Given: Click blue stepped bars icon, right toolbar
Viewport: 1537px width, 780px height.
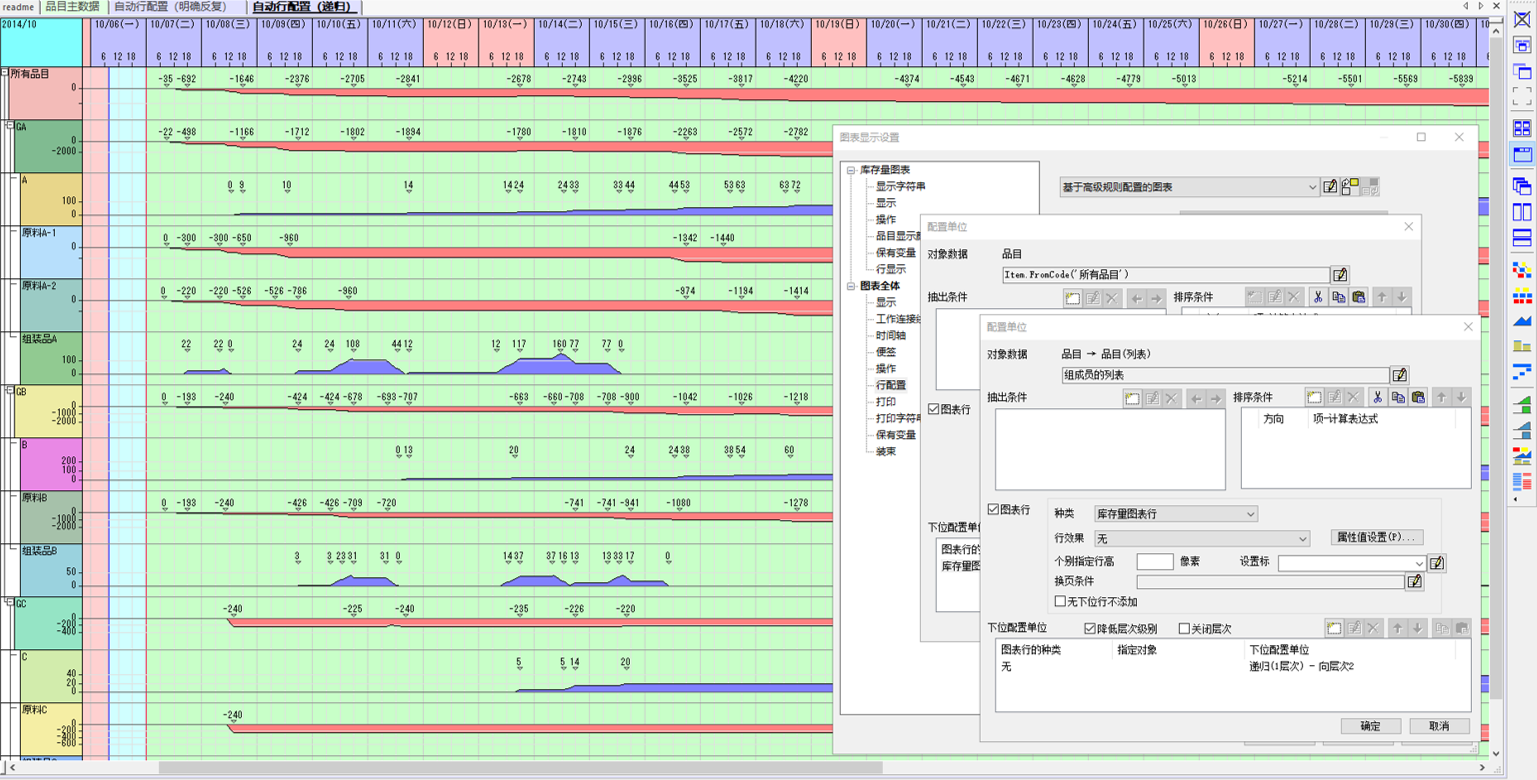Looking at the screenshot, I should click(x=1521, y=372).
